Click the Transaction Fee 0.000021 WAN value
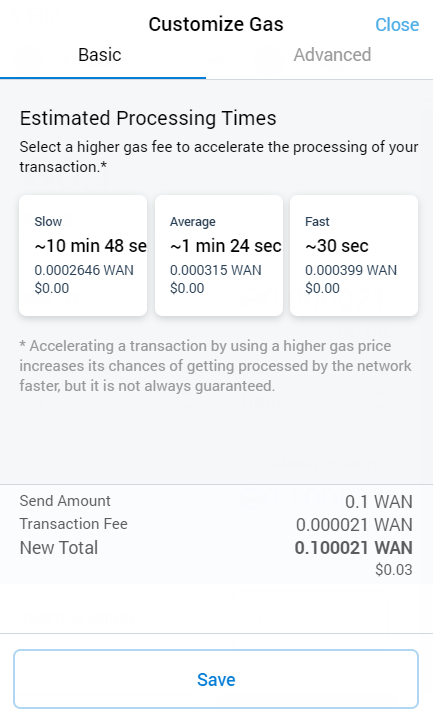 pos(354,525)
